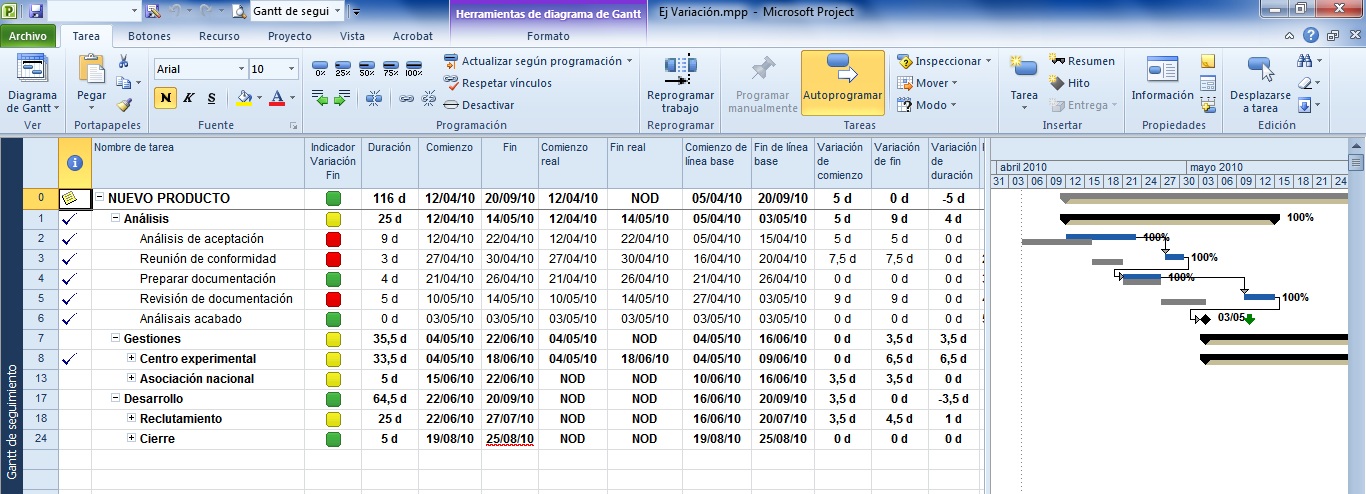Click the Split task icon
1366x494 pixels.
click(x=374, y=98)
